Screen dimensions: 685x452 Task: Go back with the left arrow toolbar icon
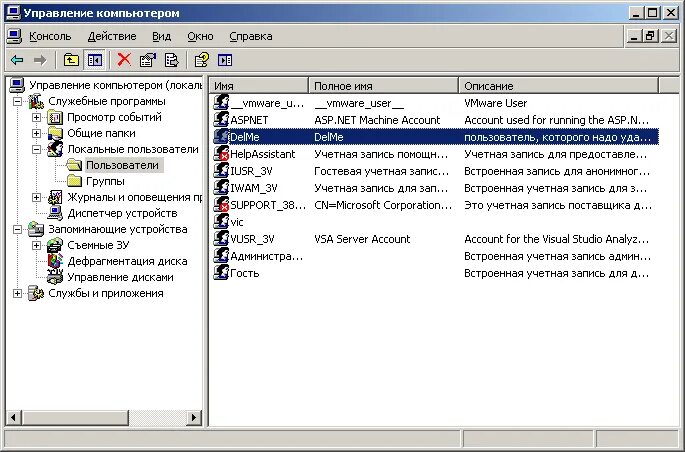tap(17, 60)
